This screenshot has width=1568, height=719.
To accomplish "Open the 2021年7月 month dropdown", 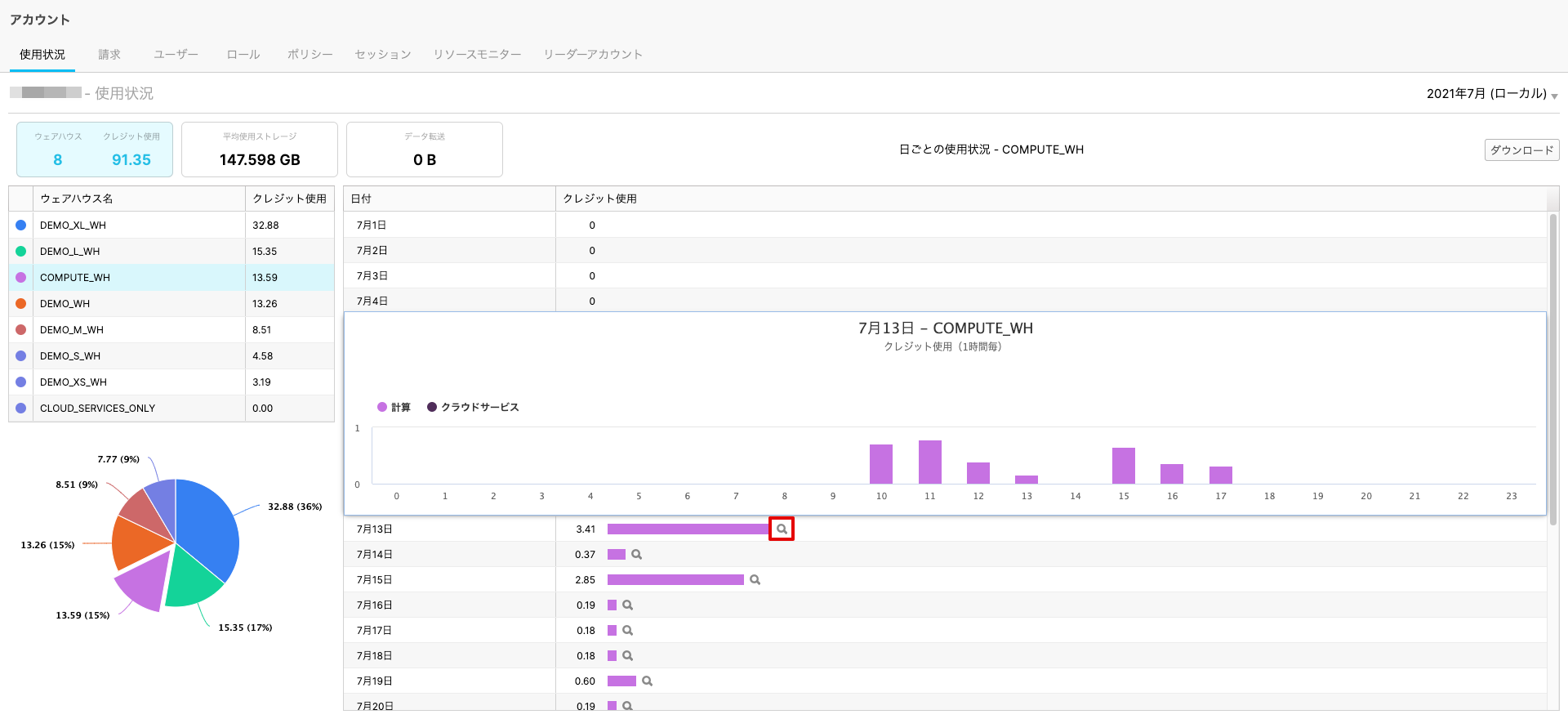I will click(1491, 94).
